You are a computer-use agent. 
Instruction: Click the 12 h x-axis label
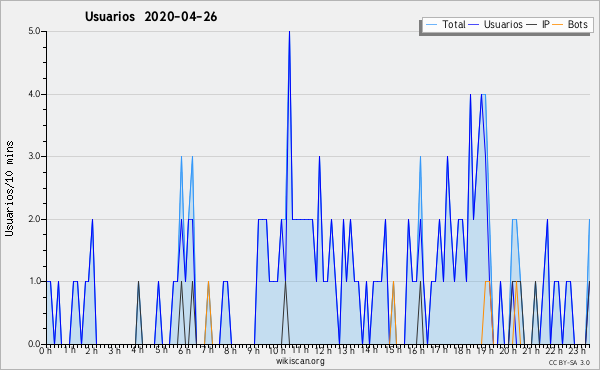(x=323, y=351)
